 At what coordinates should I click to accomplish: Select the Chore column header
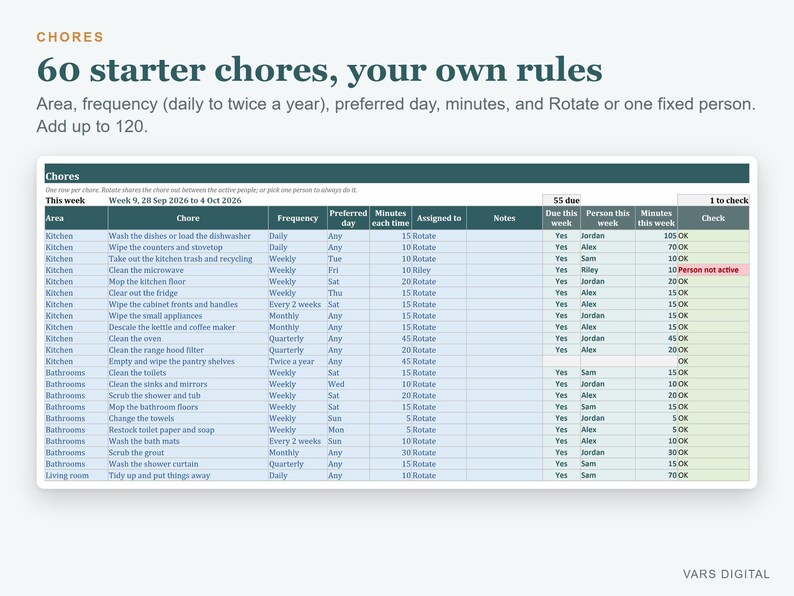click(x=188, y=218)
